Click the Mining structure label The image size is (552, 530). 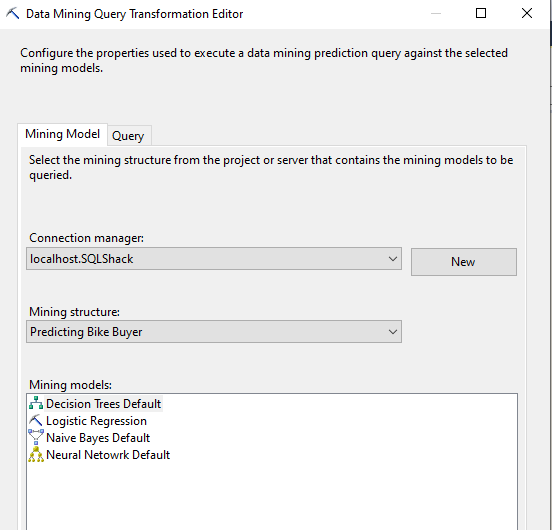(74, 312)
